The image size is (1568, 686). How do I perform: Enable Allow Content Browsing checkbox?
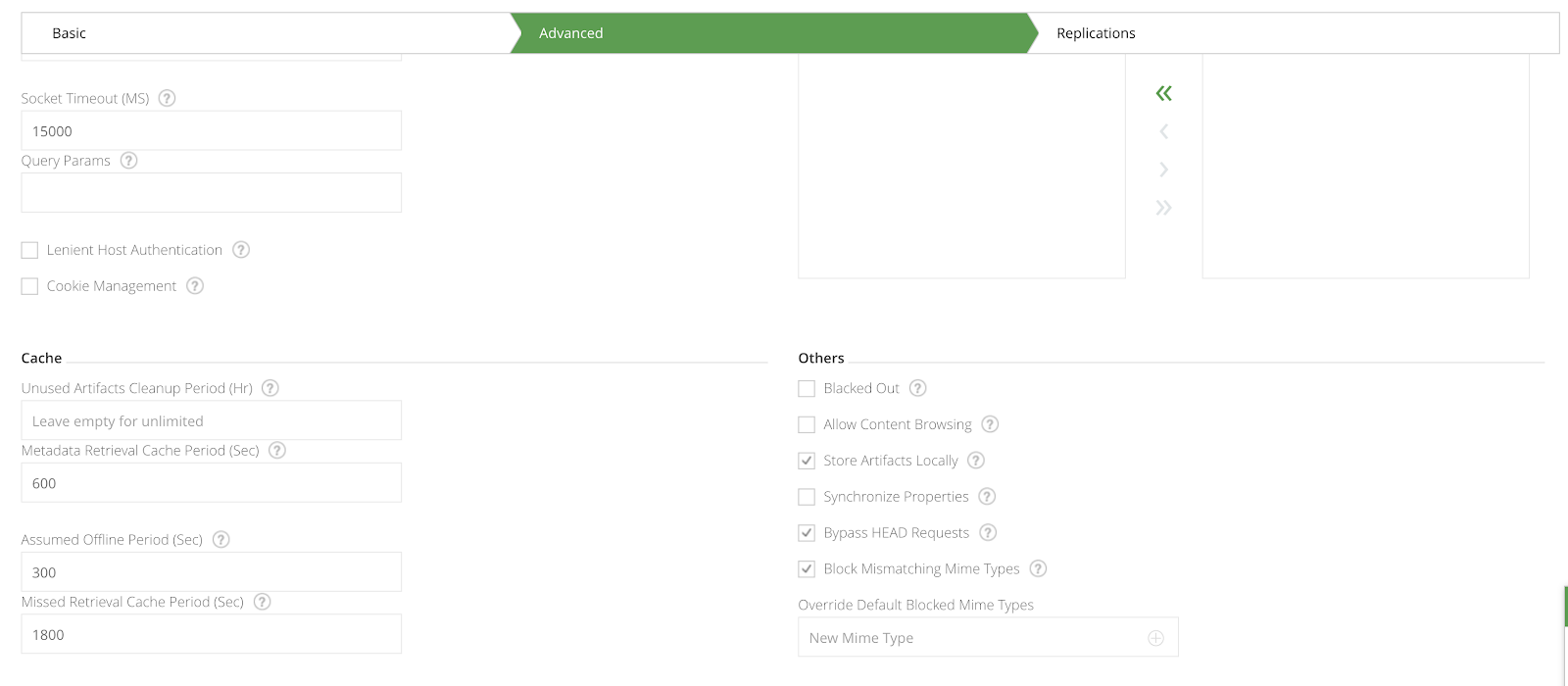coord(807,425)
